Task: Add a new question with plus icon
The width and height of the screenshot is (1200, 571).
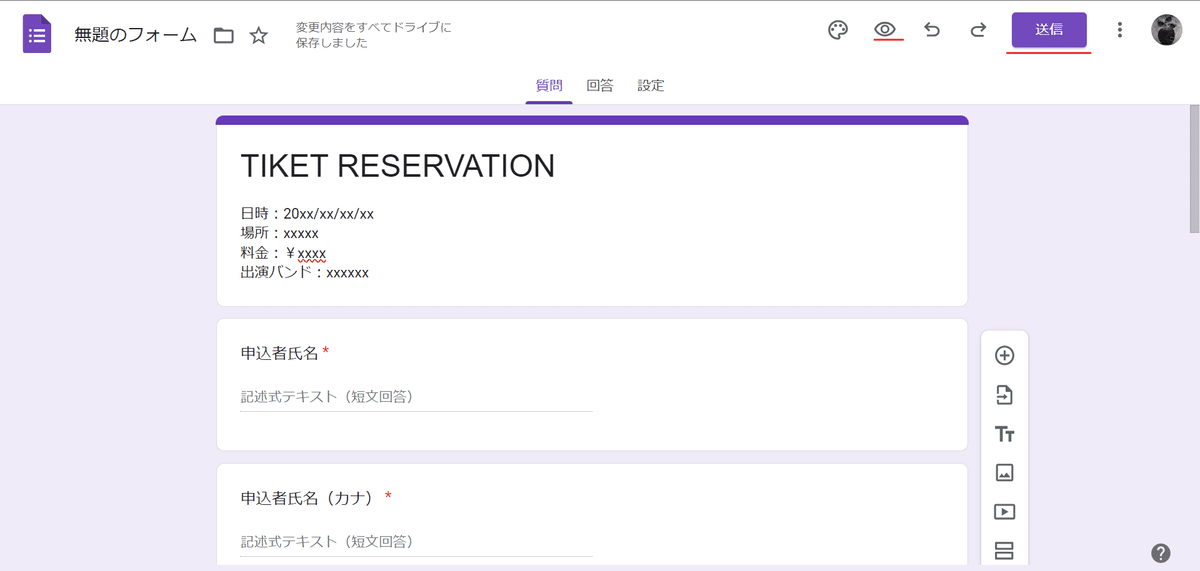Action: (1005, 355)
